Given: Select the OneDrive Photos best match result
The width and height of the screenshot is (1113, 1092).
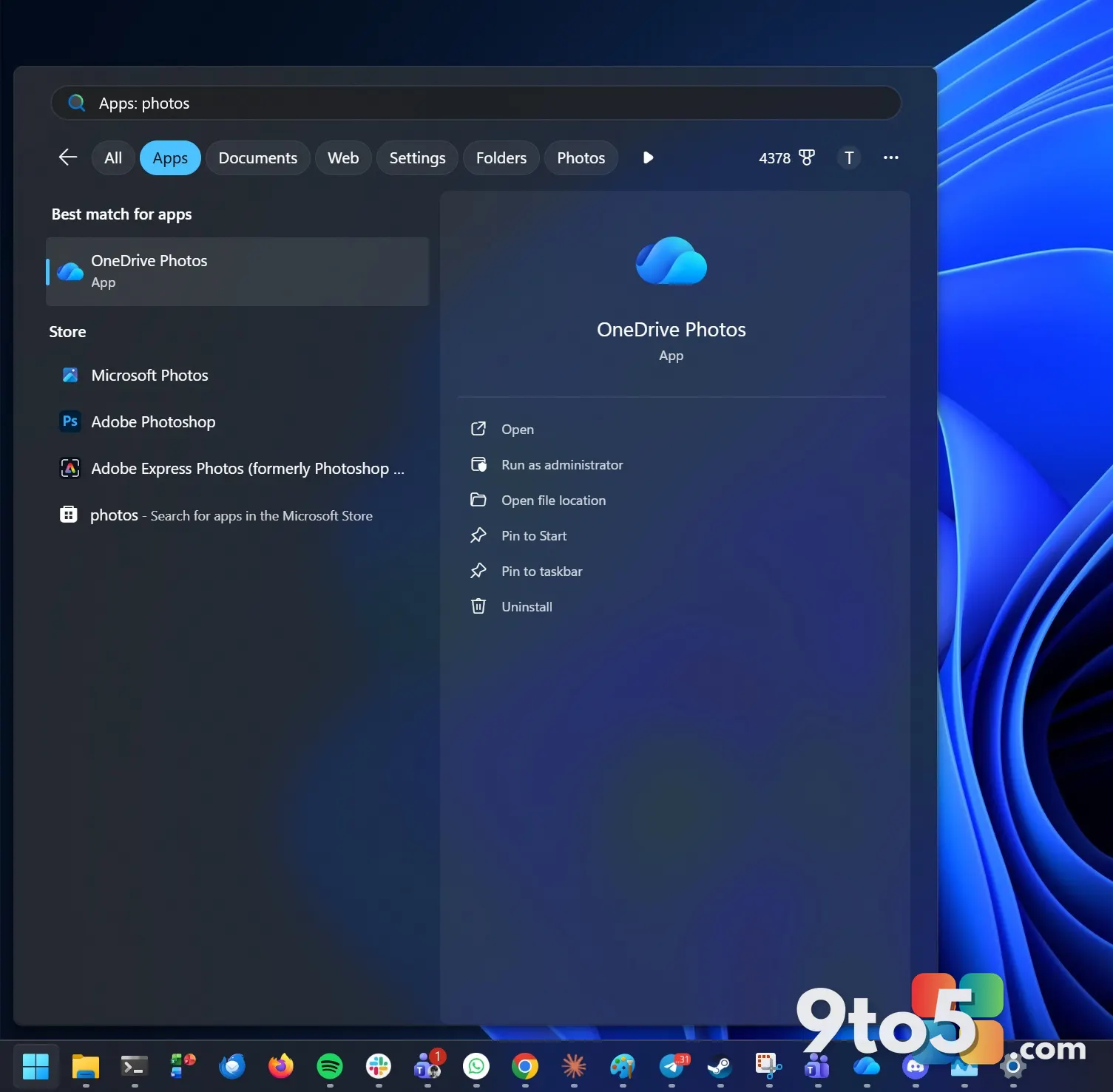Looking at the screenshot, I should pos(237,271).
